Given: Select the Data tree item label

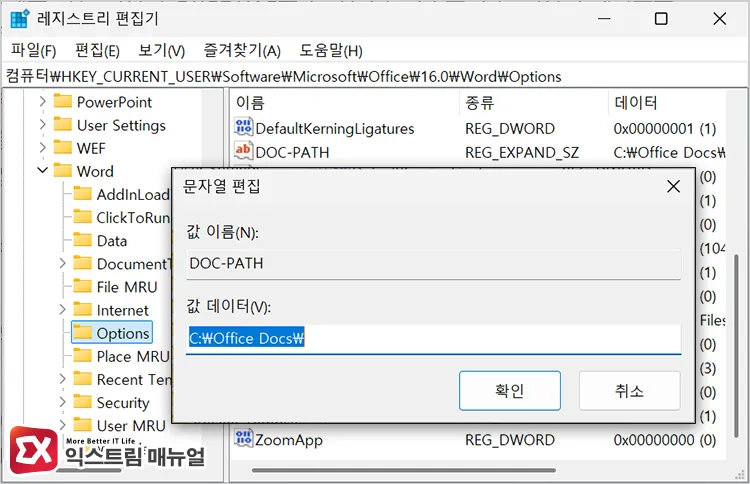Looking at the screenshot, I should 111,241.
